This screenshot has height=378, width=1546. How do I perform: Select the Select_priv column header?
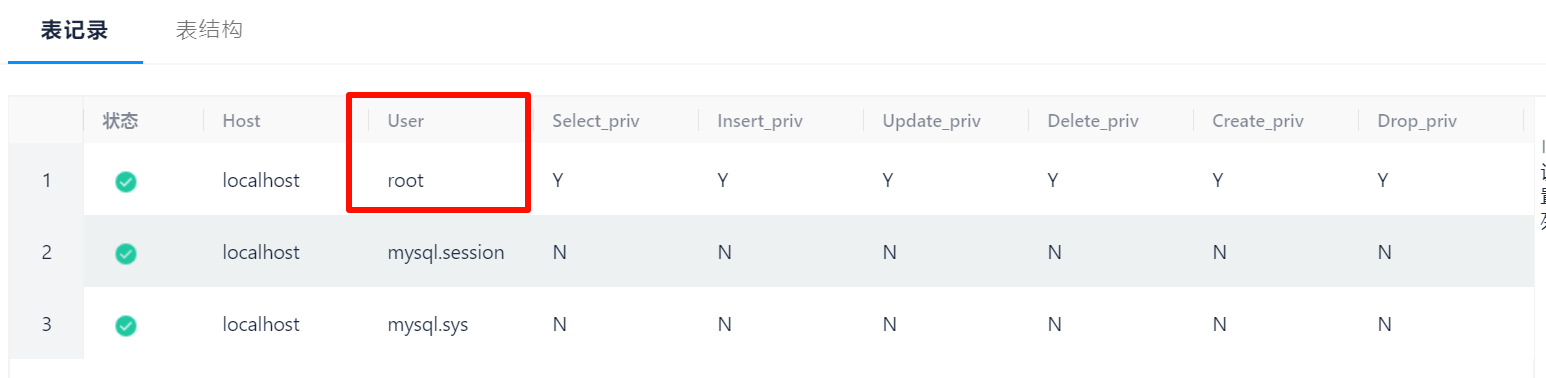(x=595, y=121)
